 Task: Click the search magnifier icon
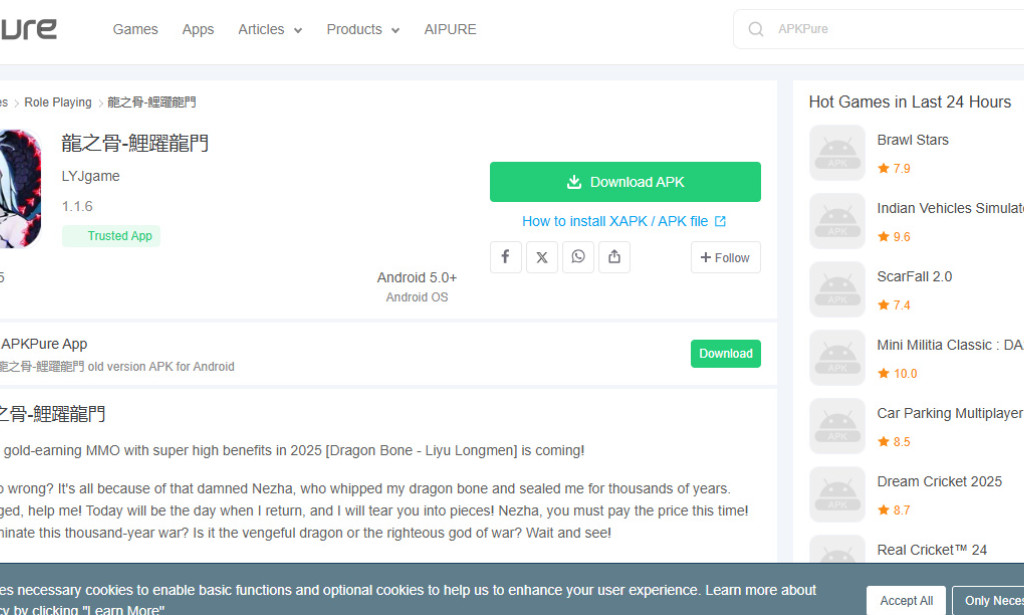[756, 29]
